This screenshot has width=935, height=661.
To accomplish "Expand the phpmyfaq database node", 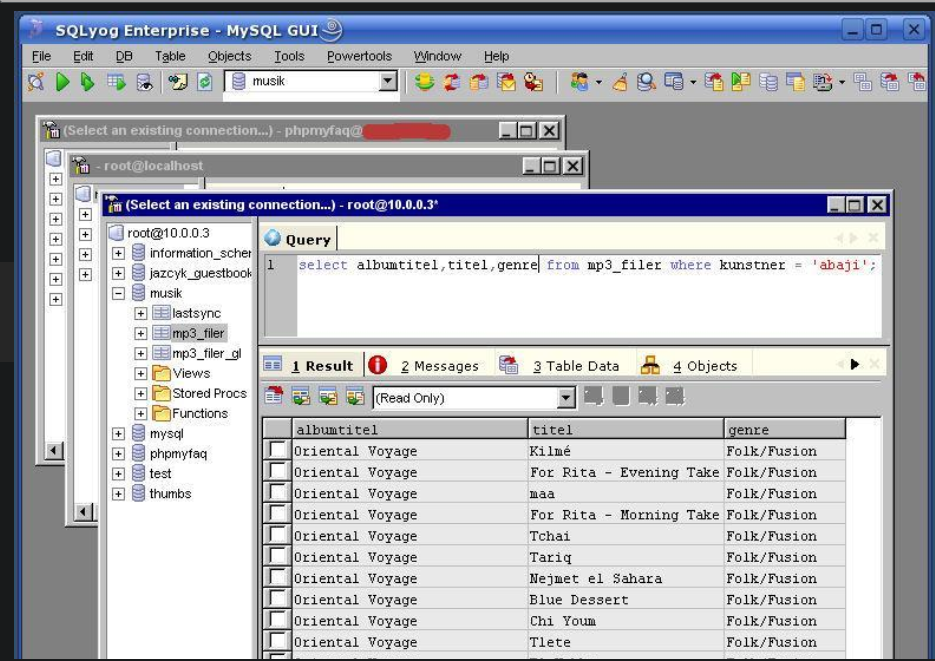I will tap(118, 454).
